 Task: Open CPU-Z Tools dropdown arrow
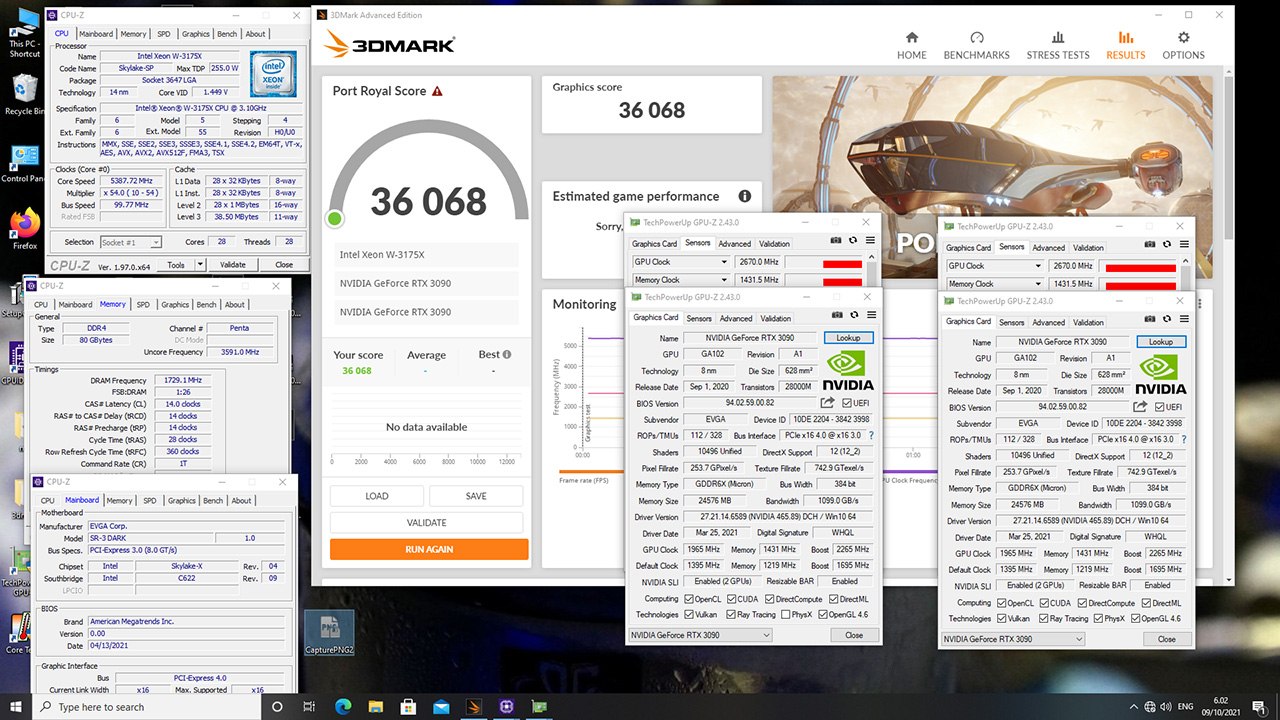pyautogui.click(x=200, y=265)
